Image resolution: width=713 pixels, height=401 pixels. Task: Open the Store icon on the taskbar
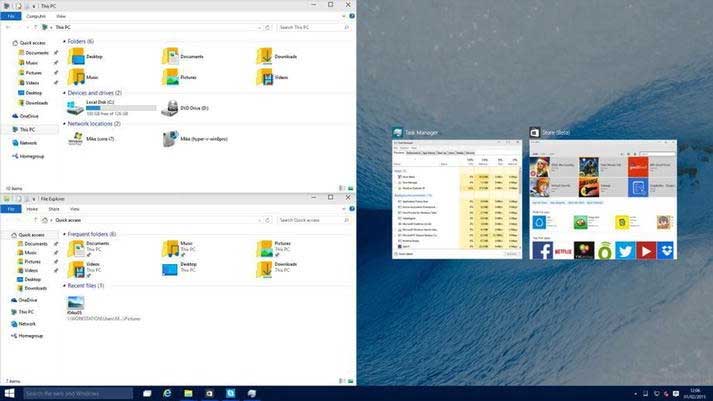coord(209,393)
